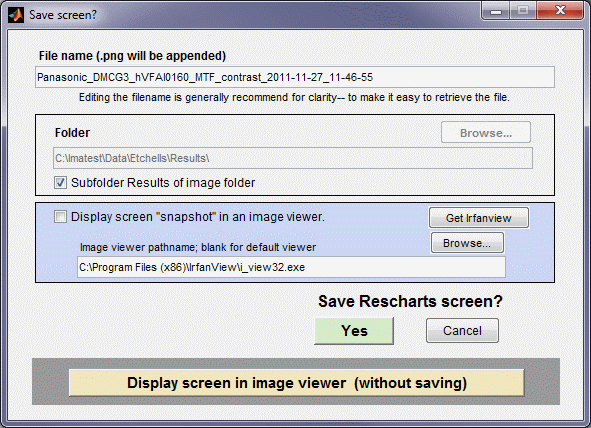Click the Image viewer pathname label text
This screenshot has width=591, height=428.
pos(198,248)
